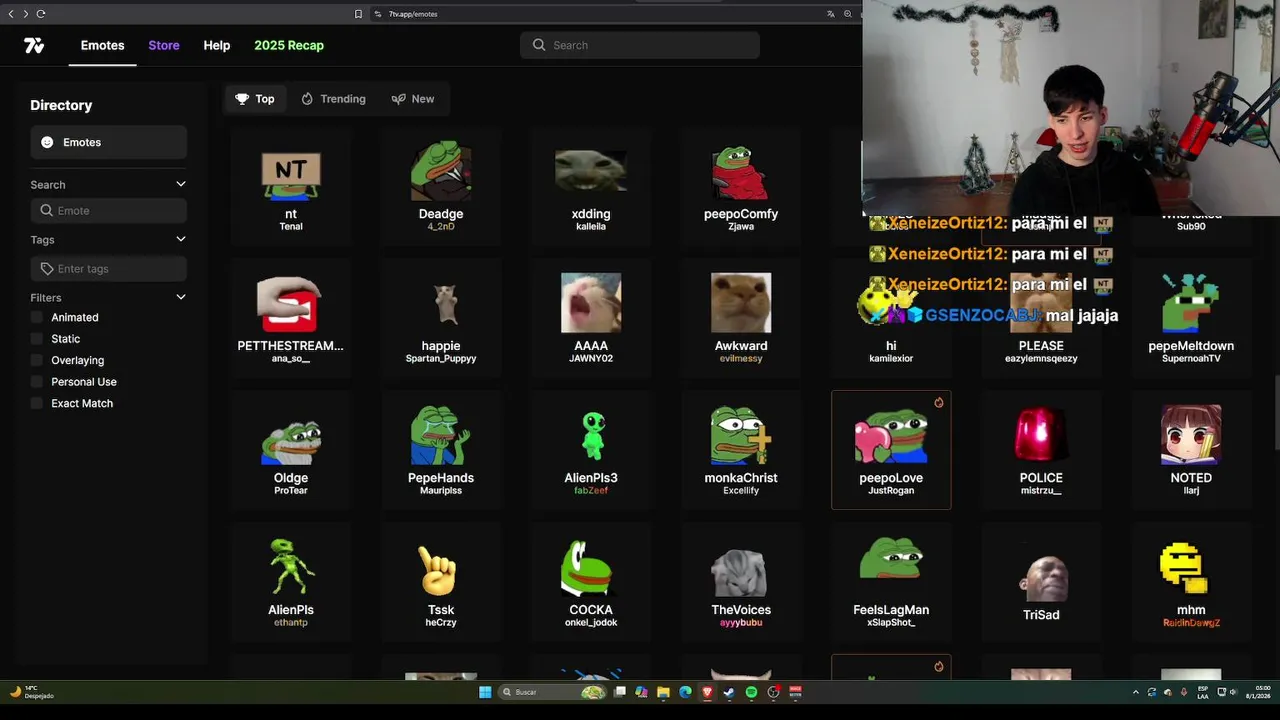Open the xdding emote
1280x720 pixels.
pos(591,186)
